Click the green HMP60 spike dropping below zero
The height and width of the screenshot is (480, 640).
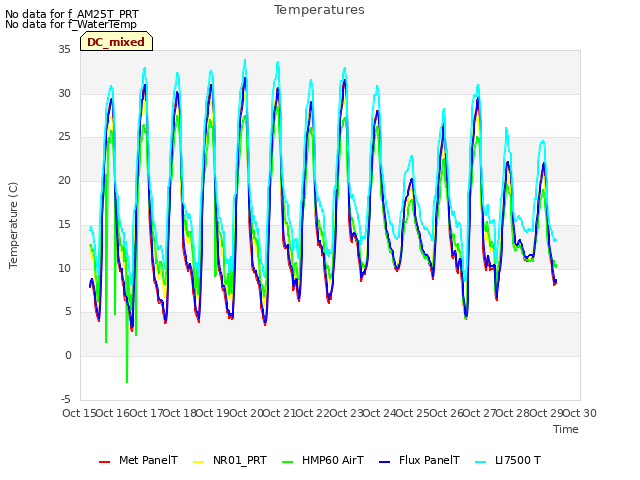click(x=127, y=369)
